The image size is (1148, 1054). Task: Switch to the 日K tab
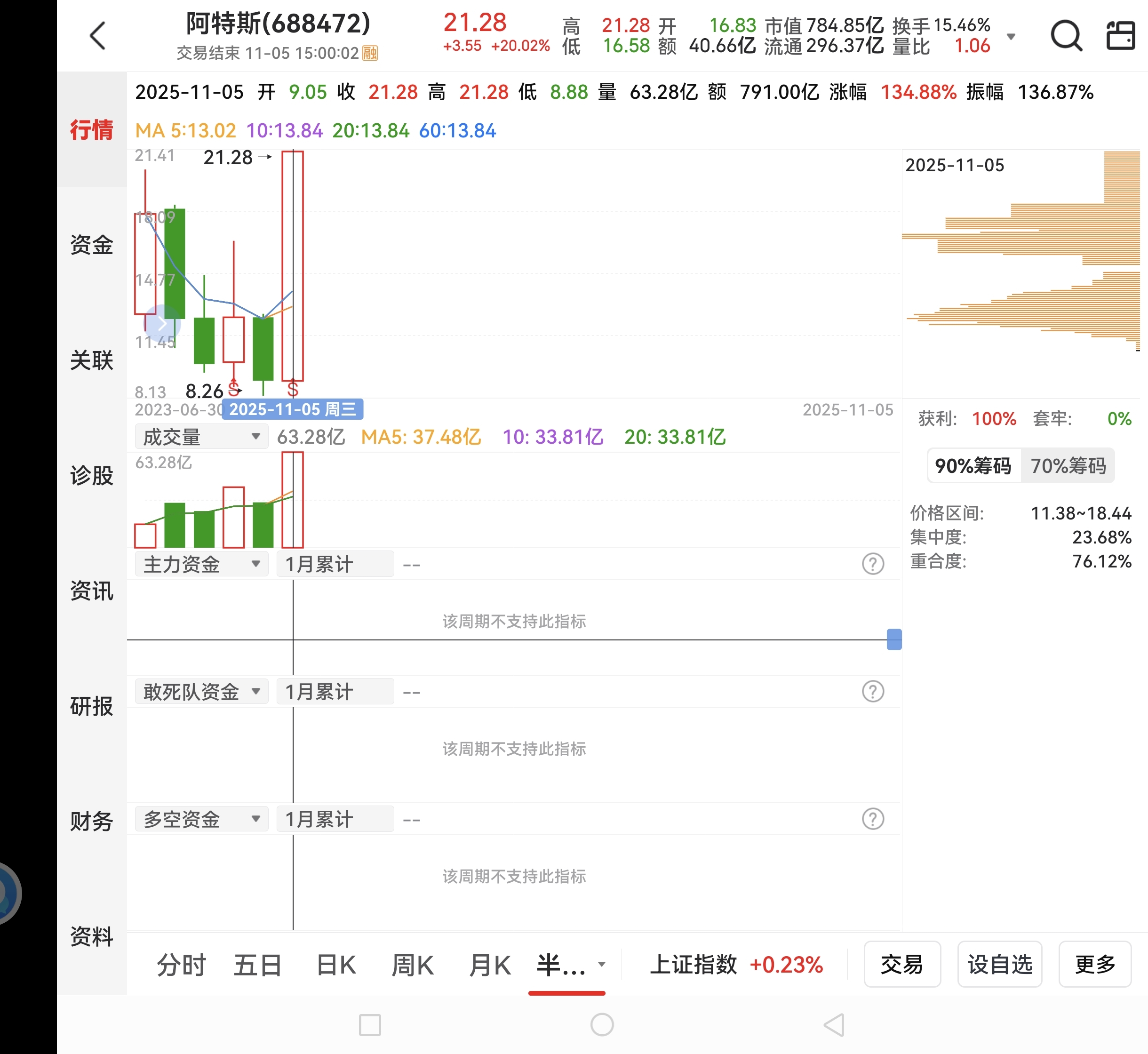click(x=336, y=965)
